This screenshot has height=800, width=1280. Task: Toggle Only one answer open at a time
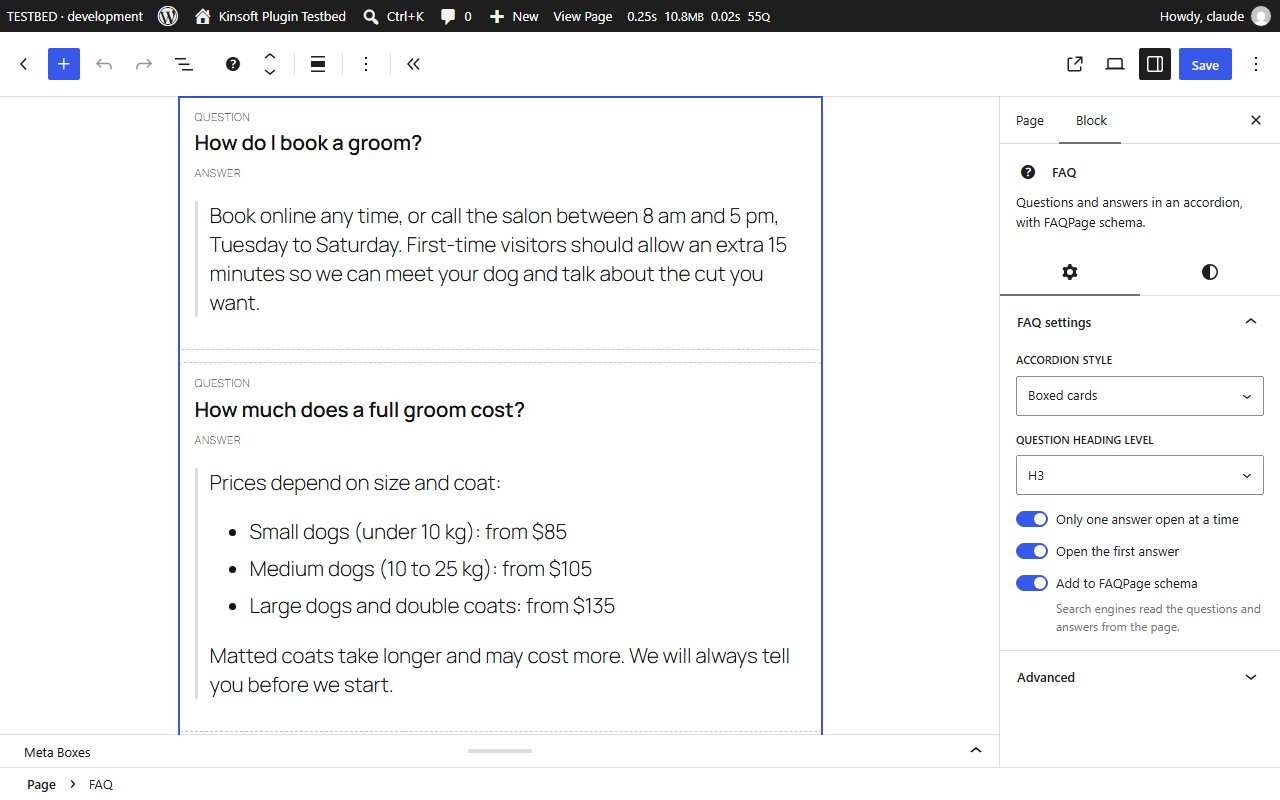click(x=1032, y=519)
